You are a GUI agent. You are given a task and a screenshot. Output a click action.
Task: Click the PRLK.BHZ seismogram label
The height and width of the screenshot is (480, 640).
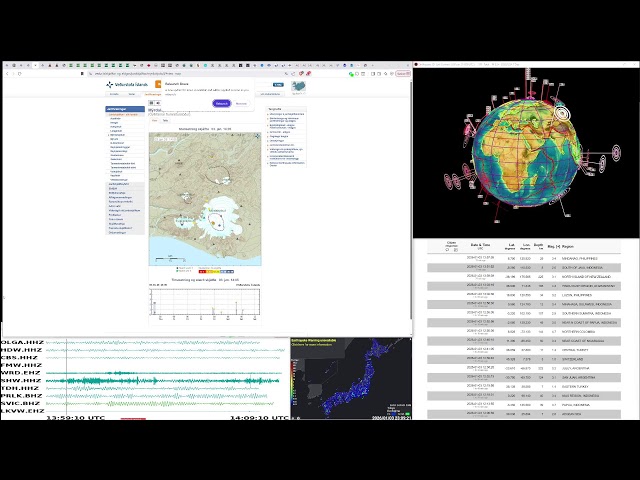click(21, 396)
